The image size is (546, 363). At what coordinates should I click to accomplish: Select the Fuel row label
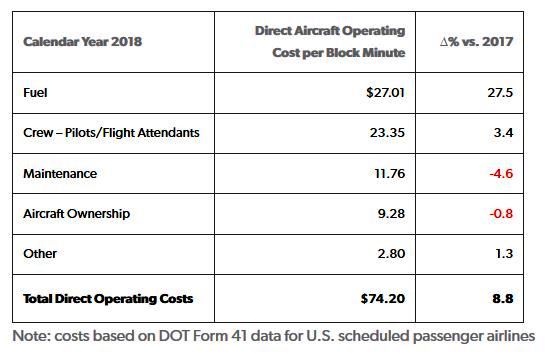coord(35,93)
